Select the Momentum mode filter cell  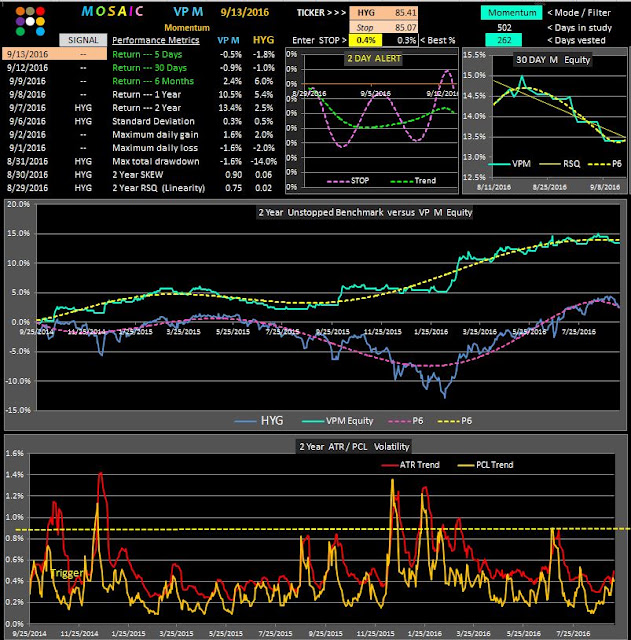coord(512,13)
